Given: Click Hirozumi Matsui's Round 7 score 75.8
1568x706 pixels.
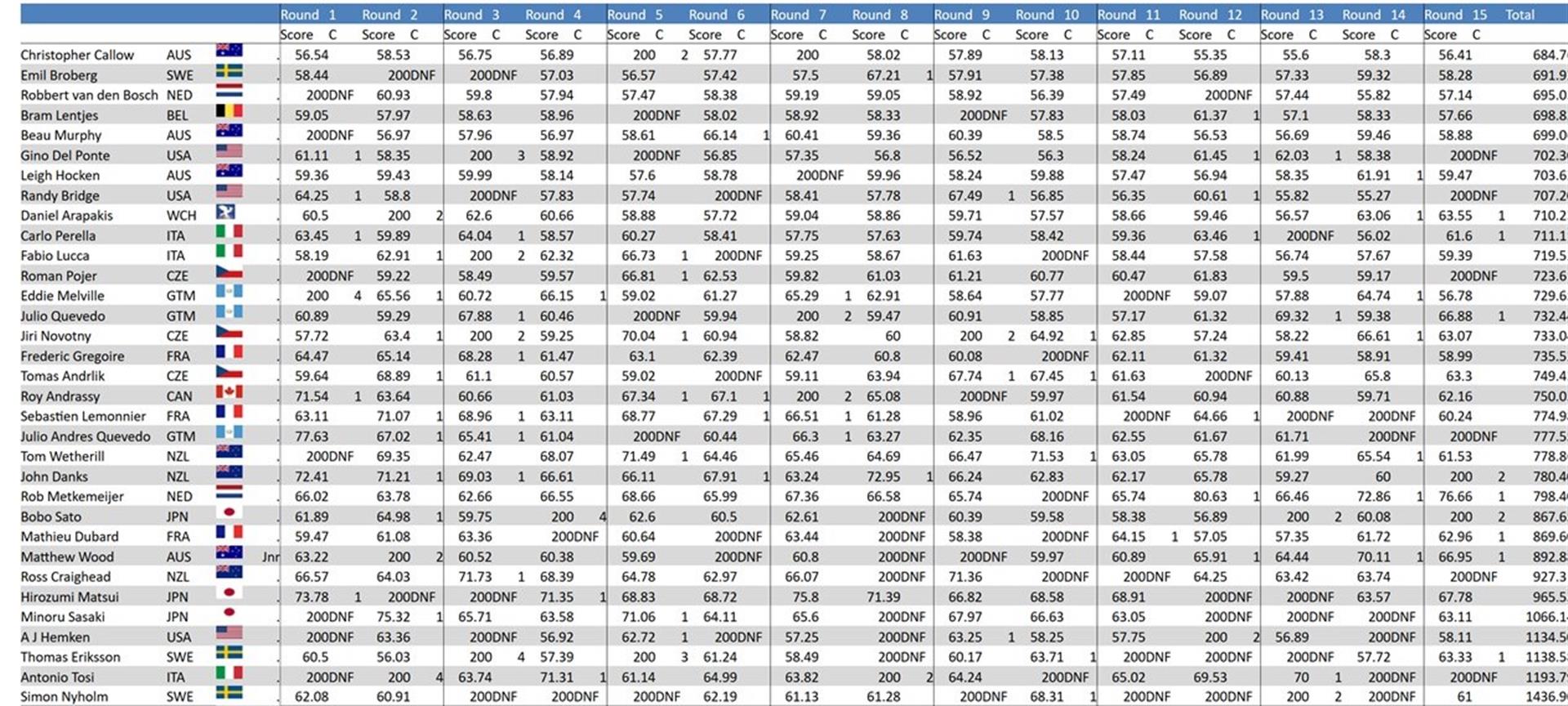Looking at the screenshot, I should [x=805, y=597].
